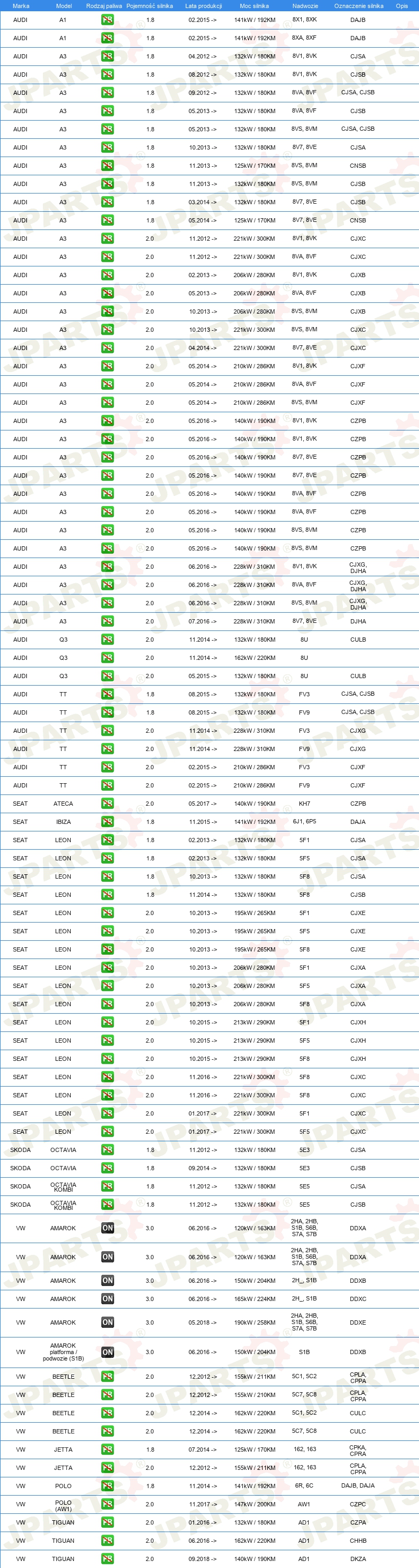Select body code cell 8XA, 8XF
419x1568 pixels.
pyautogui.click(x=304, y=38)
